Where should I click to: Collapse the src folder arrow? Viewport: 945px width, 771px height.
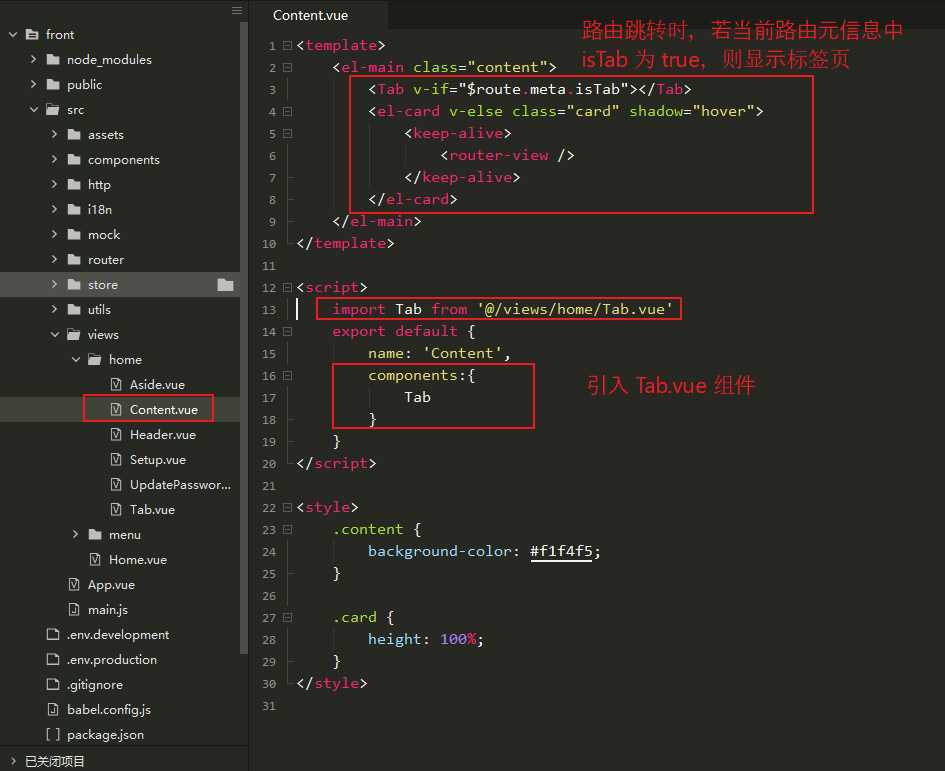pyautogui.click(x=34, y=109)
